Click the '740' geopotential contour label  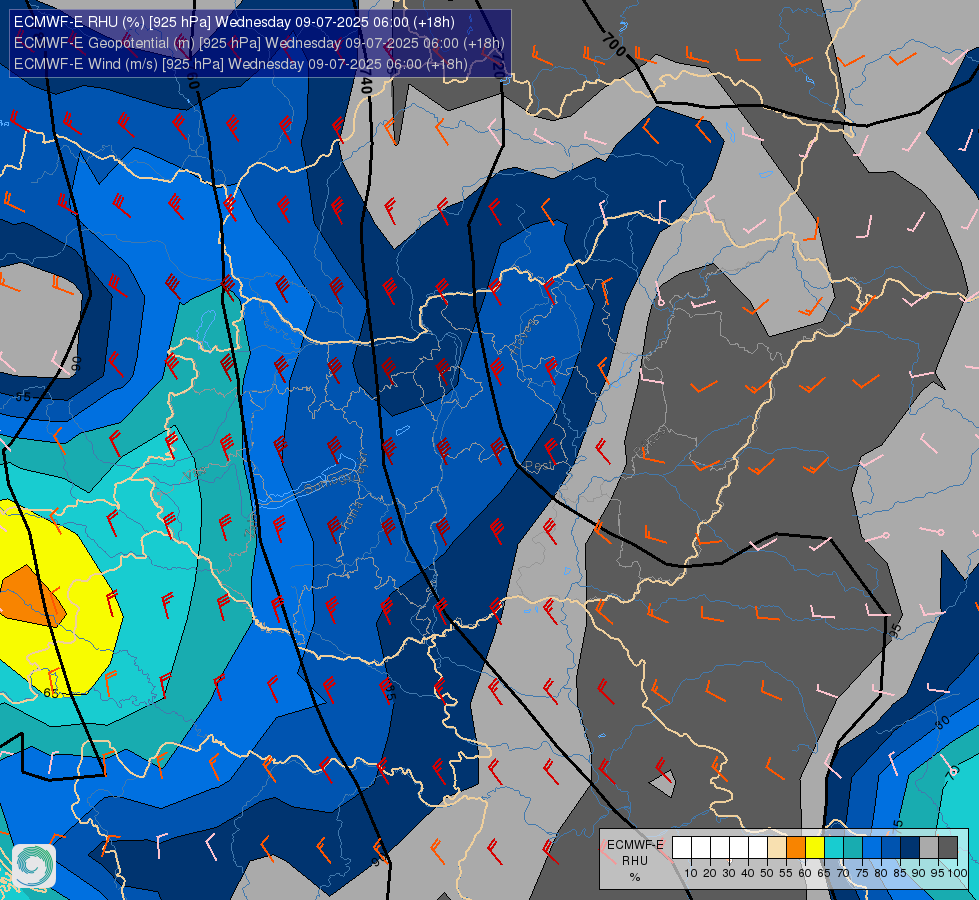pyautogui.click(x=365, y=81)
